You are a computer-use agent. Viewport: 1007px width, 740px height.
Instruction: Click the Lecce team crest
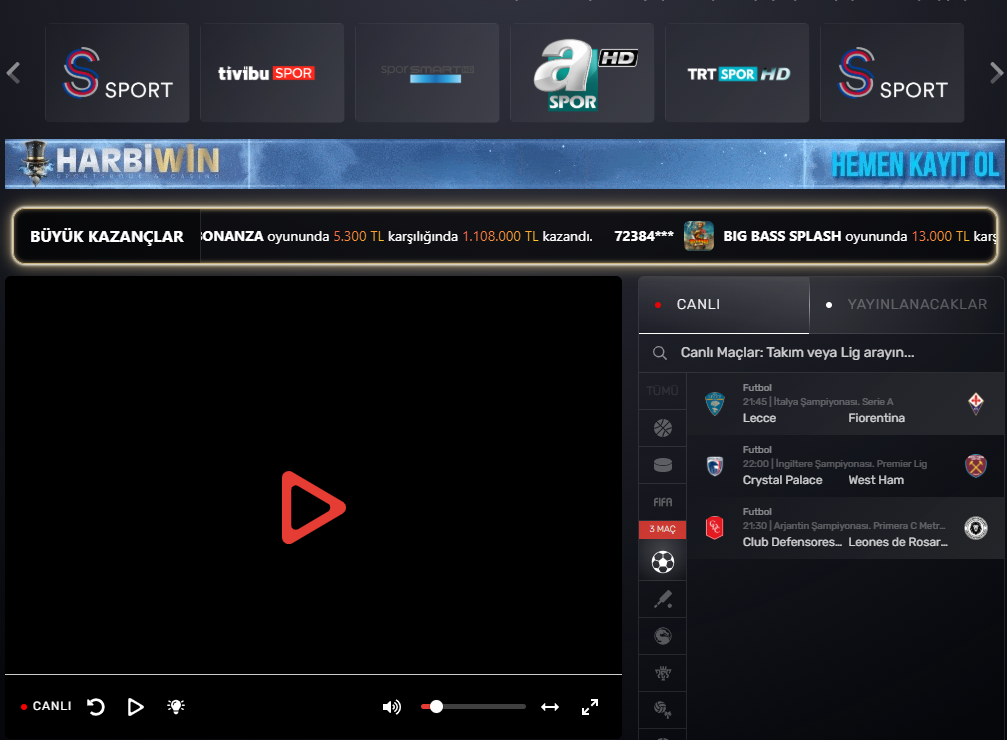tap(715, 404)
